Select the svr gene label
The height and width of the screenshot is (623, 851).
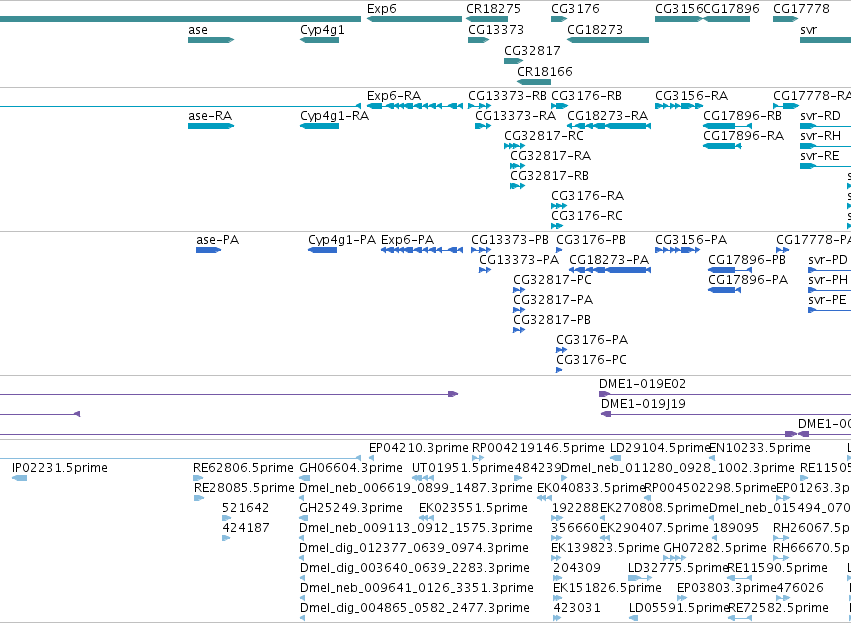(808, 30)
